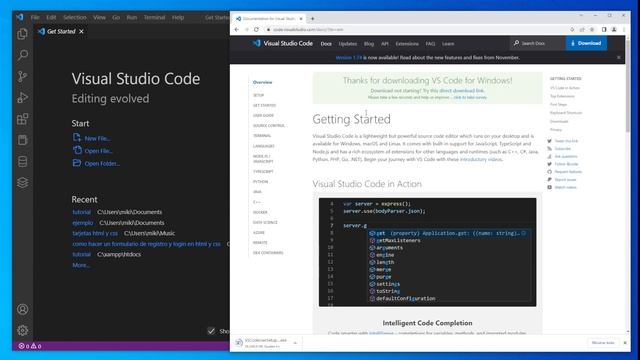Expand the SOURCE CONTROL section in docs sidebar

[269, 126]
